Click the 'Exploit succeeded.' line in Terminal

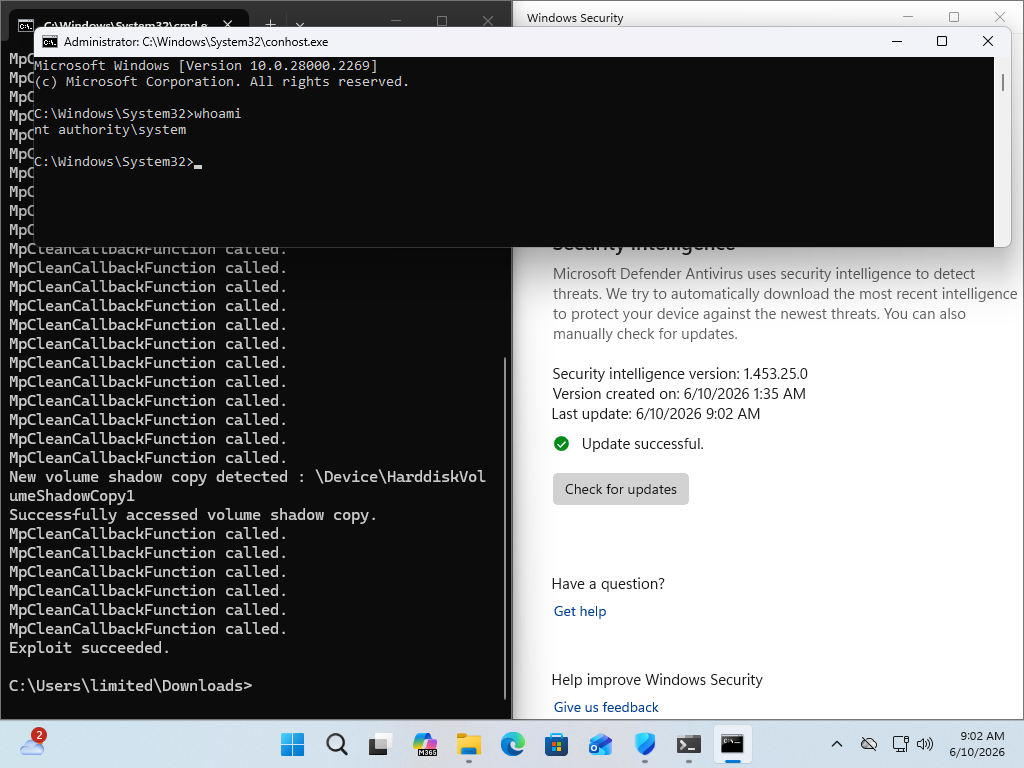pos(89,648)
